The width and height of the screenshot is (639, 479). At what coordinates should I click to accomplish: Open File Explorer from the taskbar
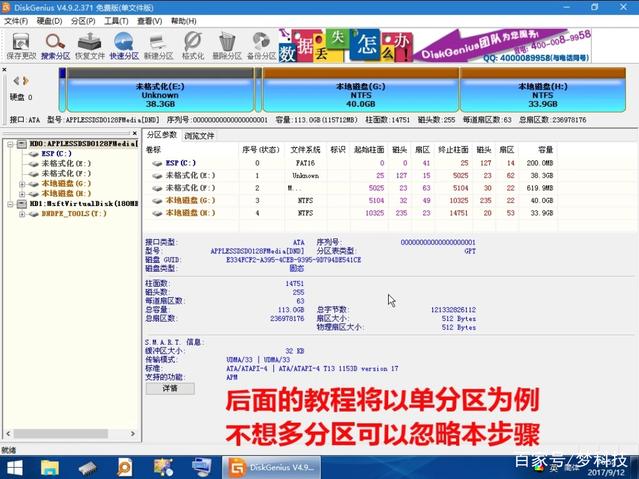point(49,468)
